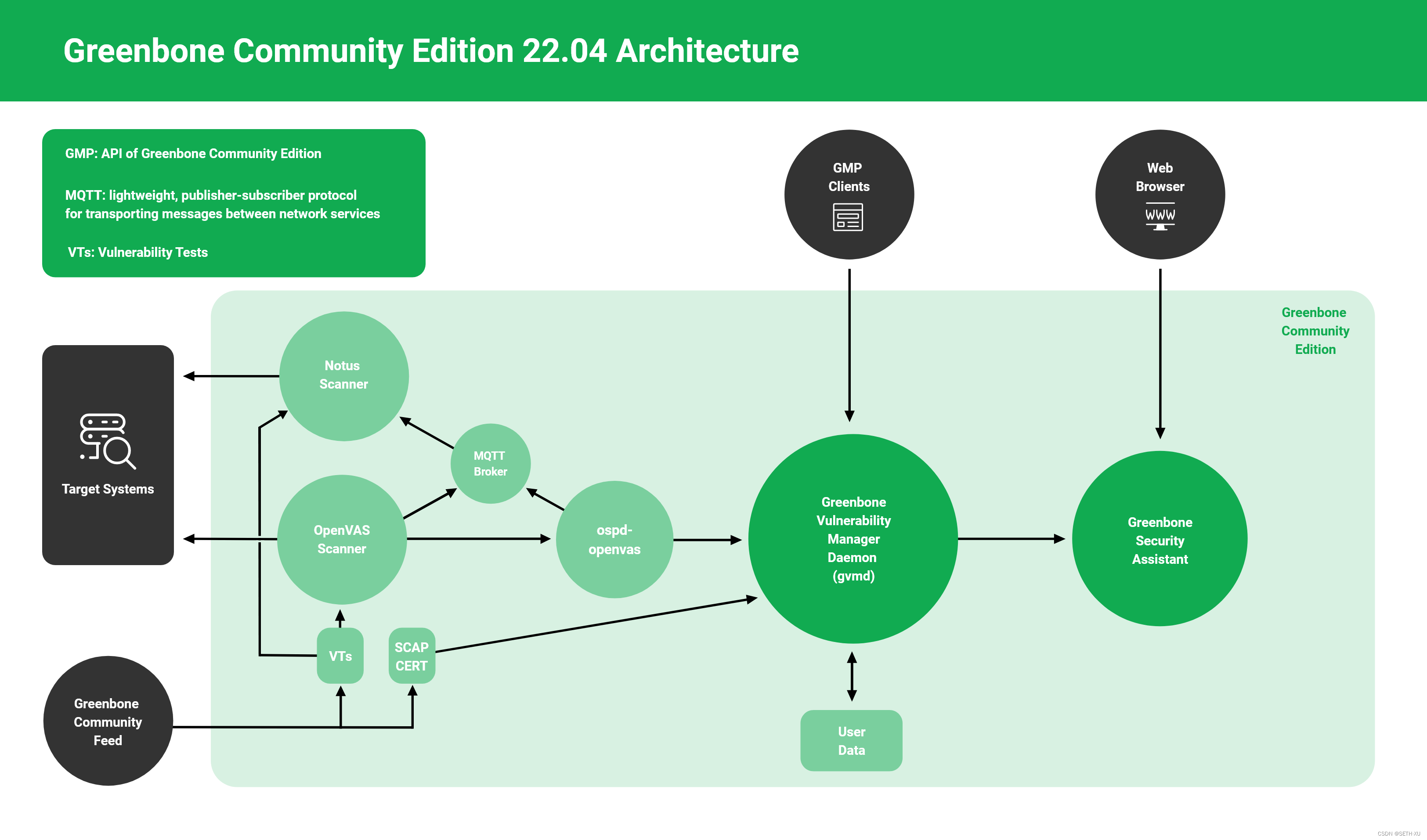This screenshot has width=1427, height=840.
Task: Click the Target Systems label text
Action: point(108,489)
